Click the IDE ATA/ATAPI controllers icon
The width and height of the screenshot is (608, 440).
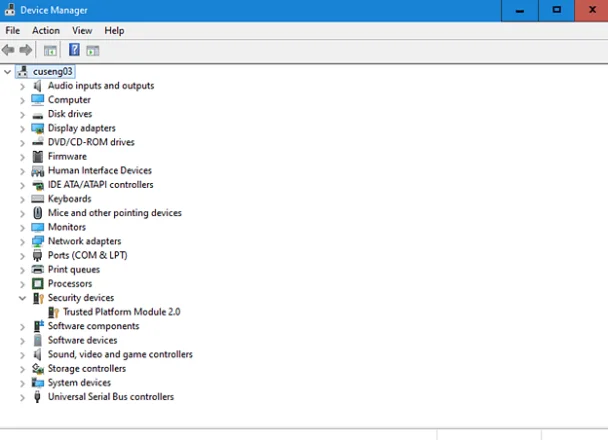[38, 185]
